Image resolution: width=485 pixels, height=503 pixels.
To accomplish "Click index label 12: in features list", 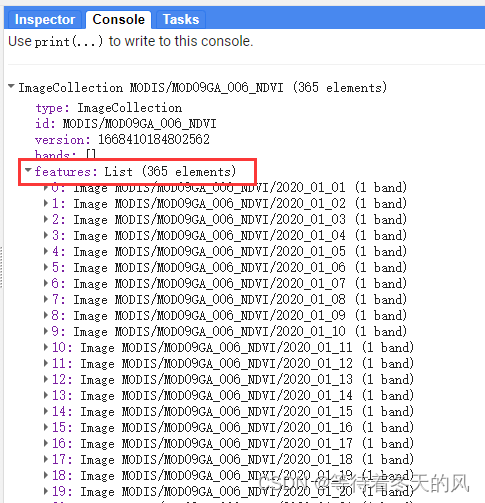I will pos(62,379).
